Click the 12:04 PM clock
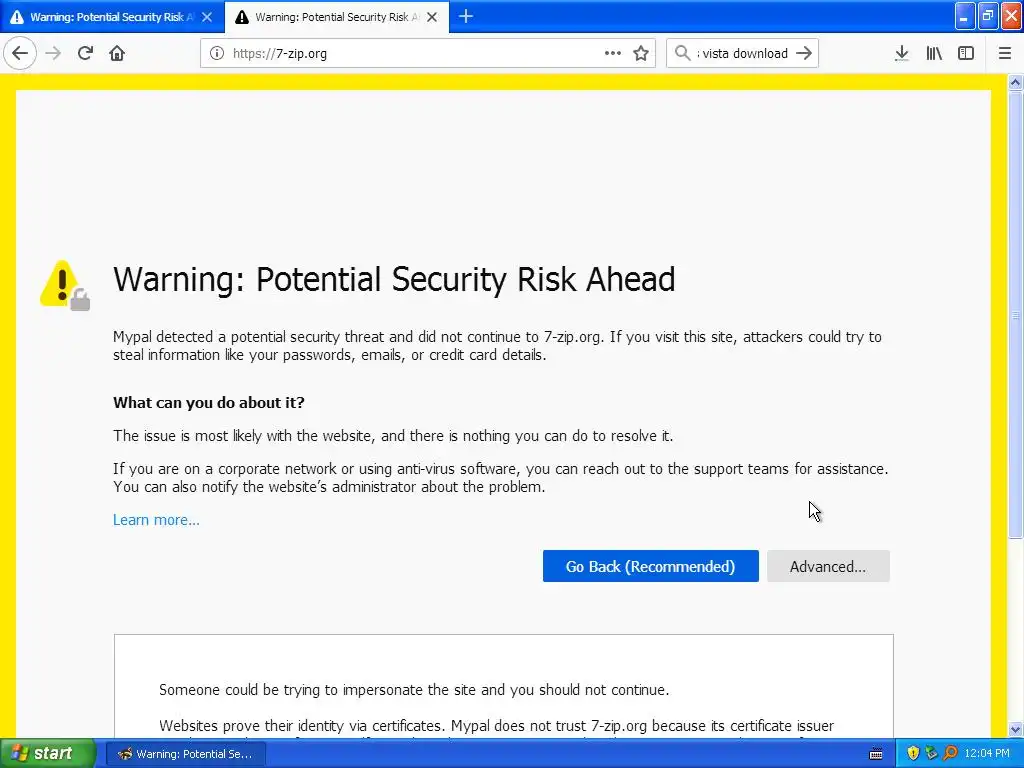The width and height of the screenshot is (1024, 768). click(987, 754)
